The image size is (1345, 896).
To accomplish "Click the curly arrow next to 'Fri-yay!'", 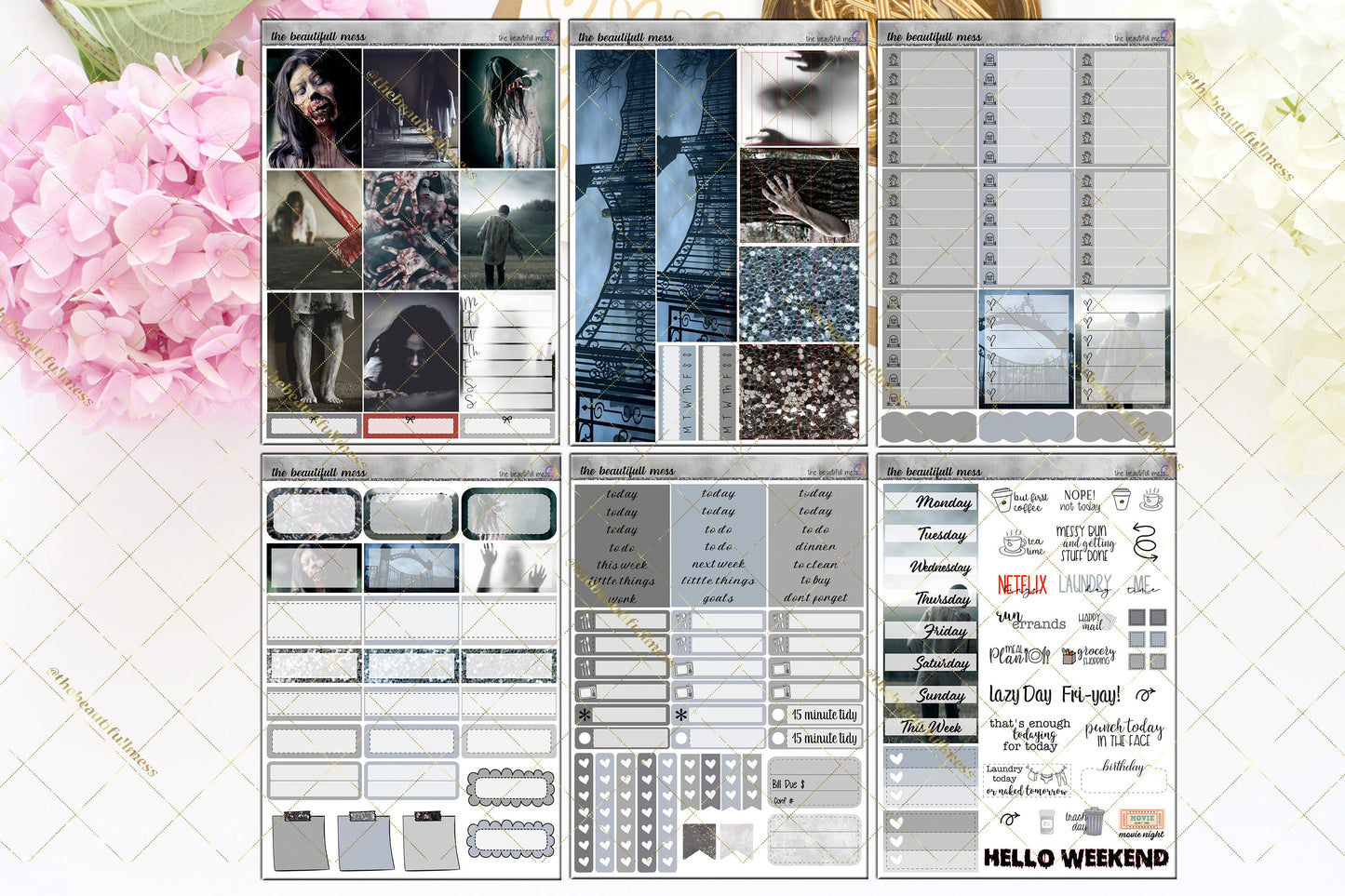I will point(1146,694).
